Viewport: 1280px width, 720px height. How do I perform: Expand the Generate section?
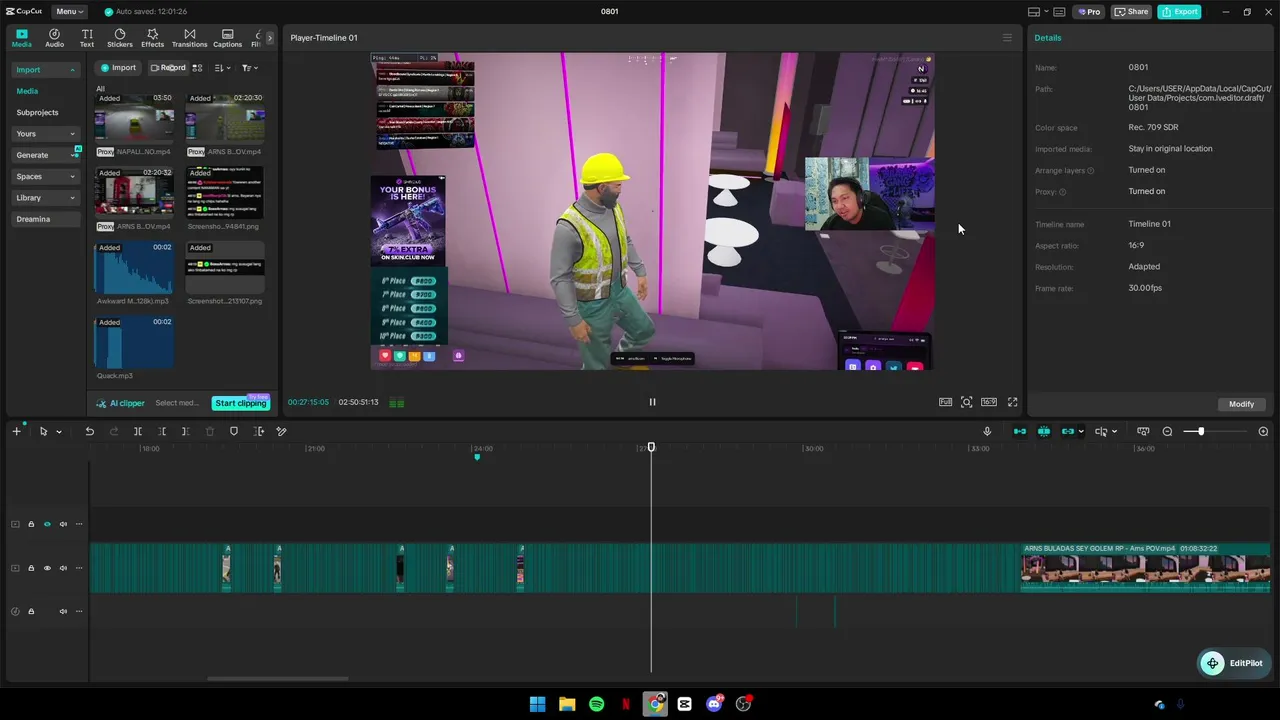[45, 155]
